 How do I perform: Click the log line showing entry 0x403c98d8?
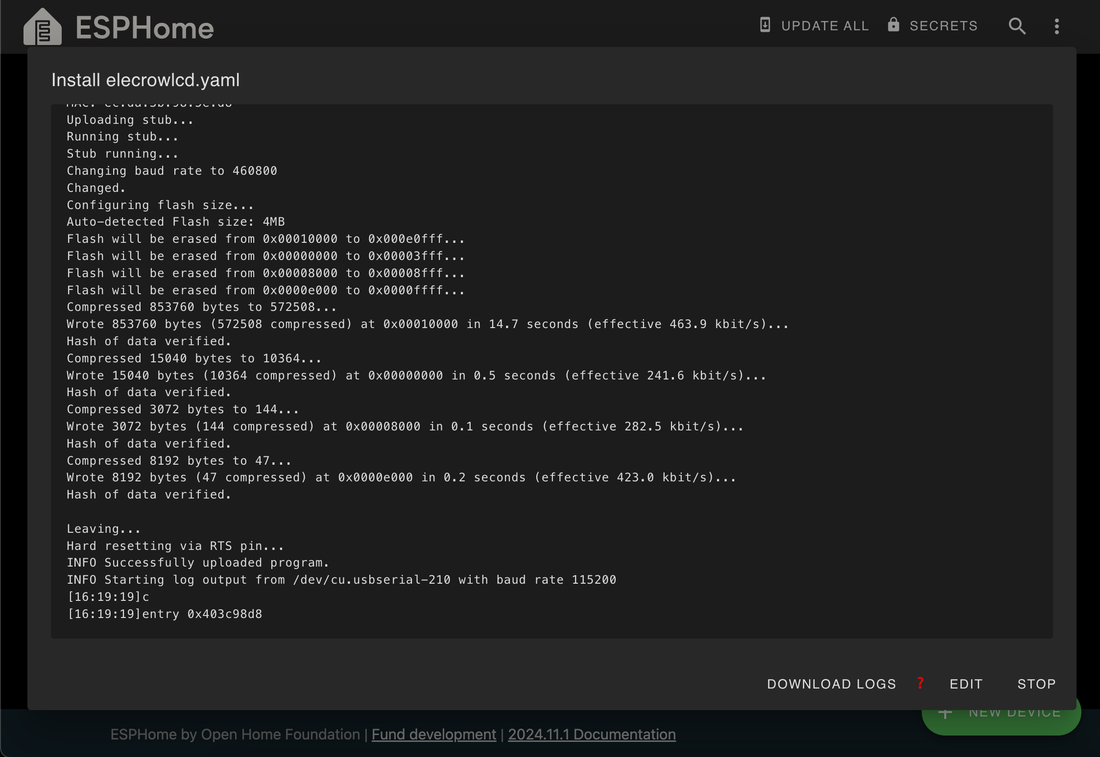point(165,613)
